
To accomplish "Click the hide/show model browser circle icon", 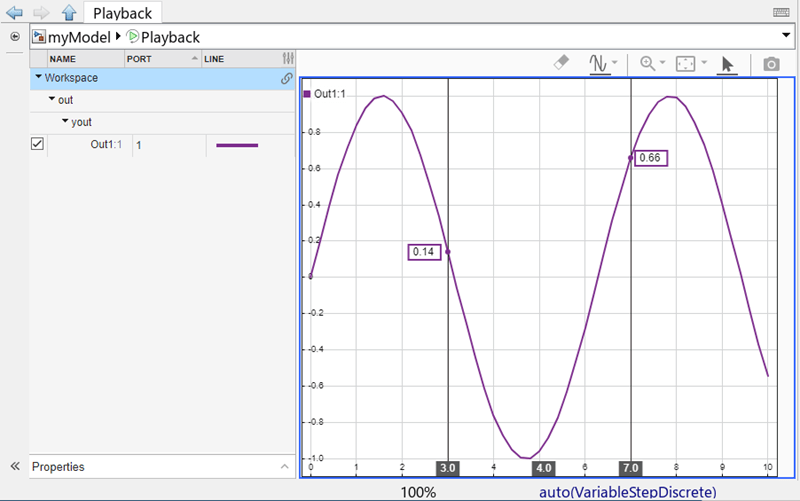I will pos(15,36).
